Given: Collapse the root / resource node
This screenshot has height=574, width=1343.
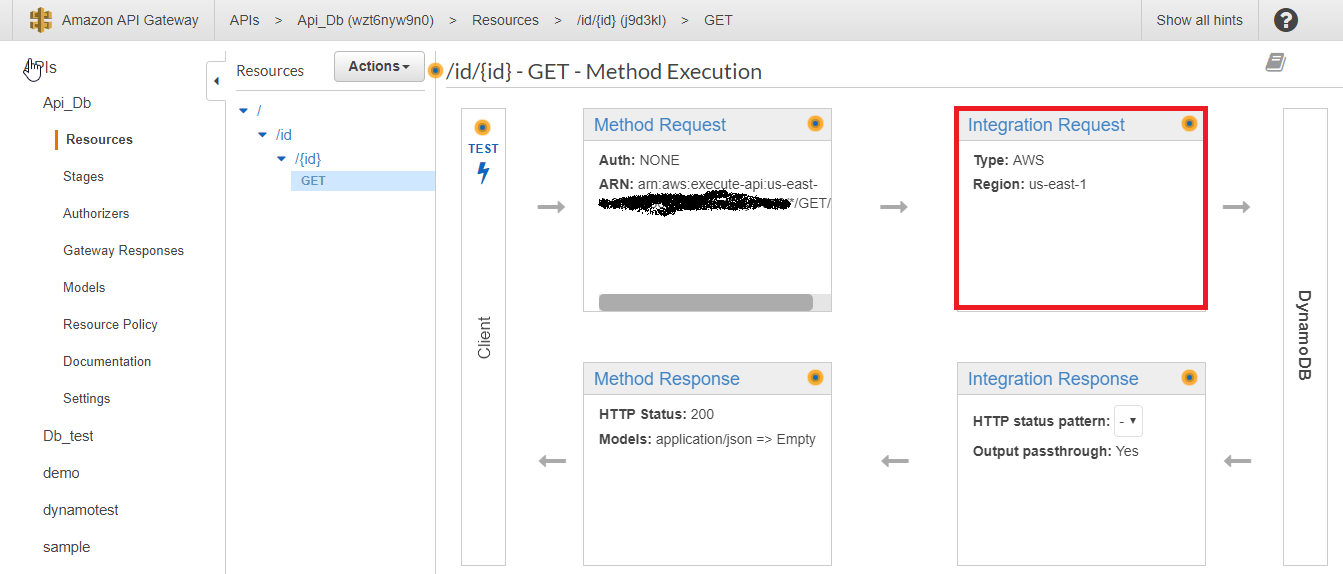Looking at the screenshot, I should pyautogui.click(x=244, y=110).
